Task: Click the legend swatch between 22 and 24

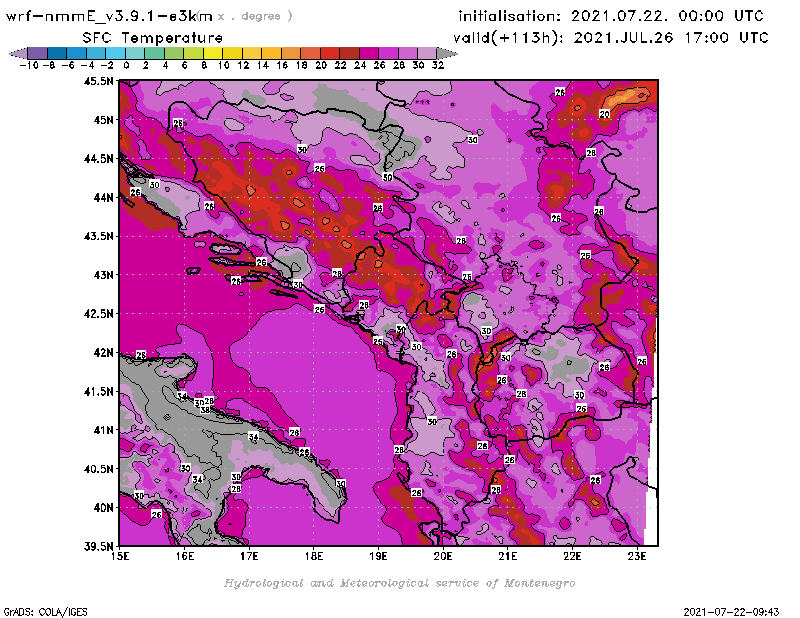Action: [x=349, y=53]
